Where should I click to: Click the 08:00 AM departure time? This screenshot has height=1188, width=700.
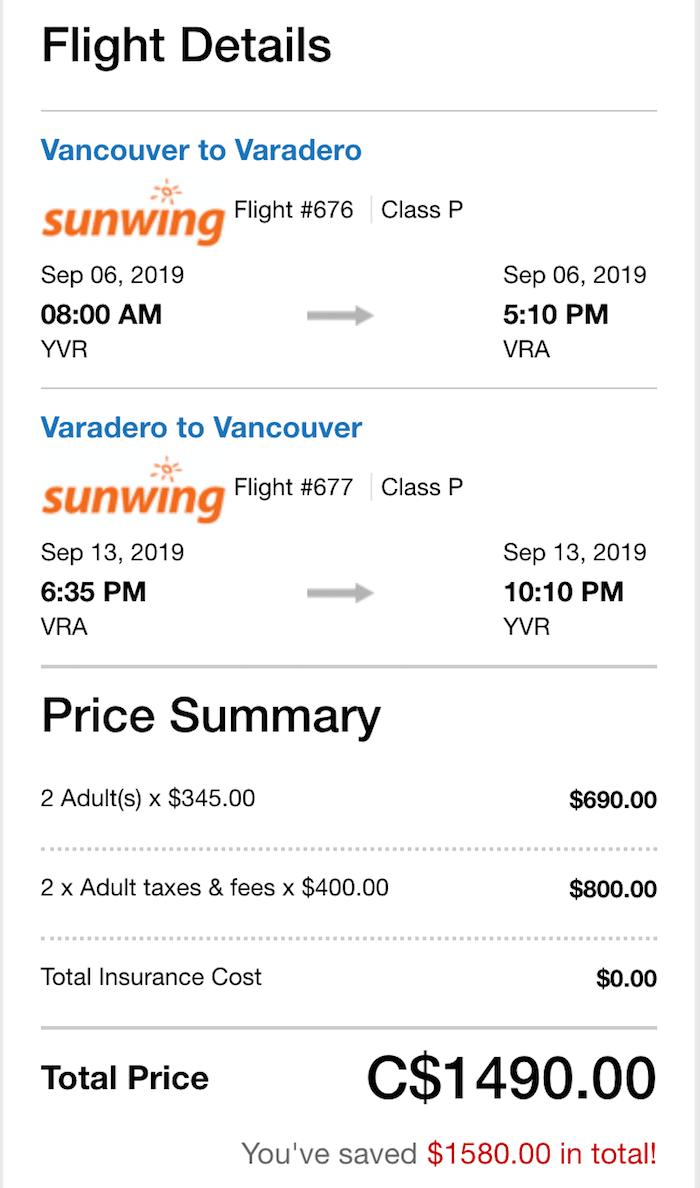click(x=102, y=314)
